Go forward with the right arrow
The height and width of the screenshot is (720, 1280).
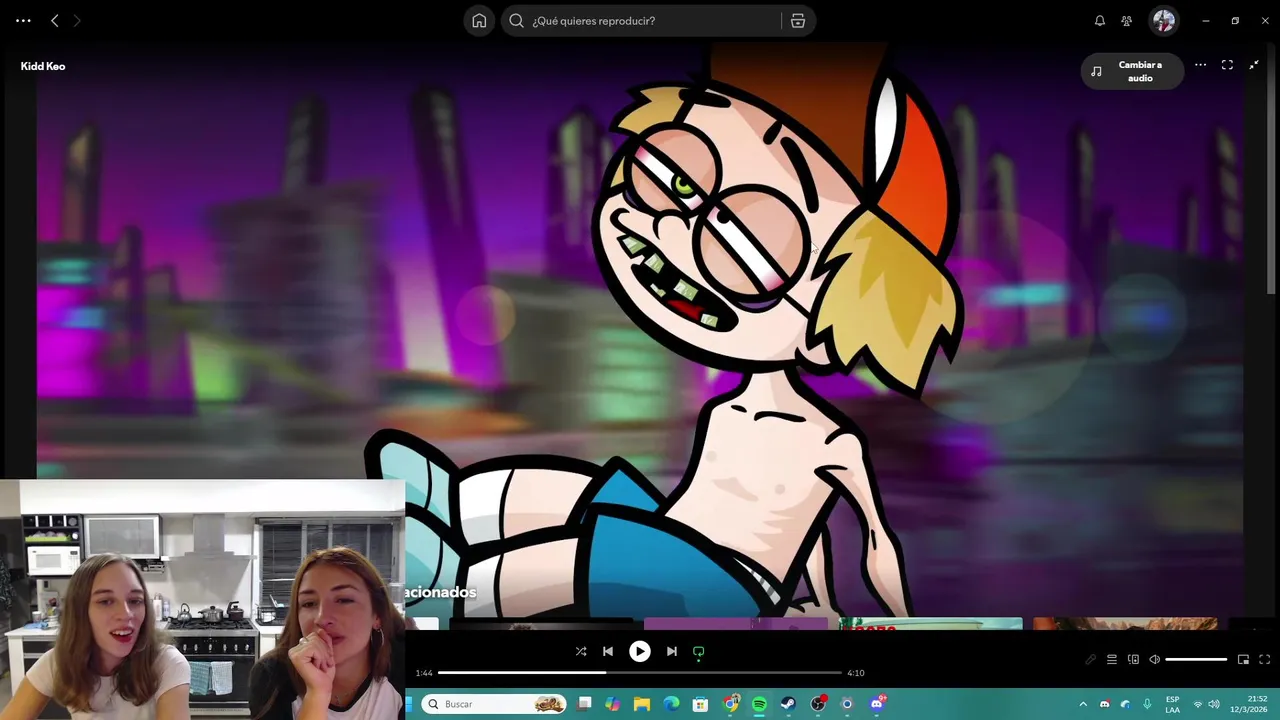click(77, 20)
